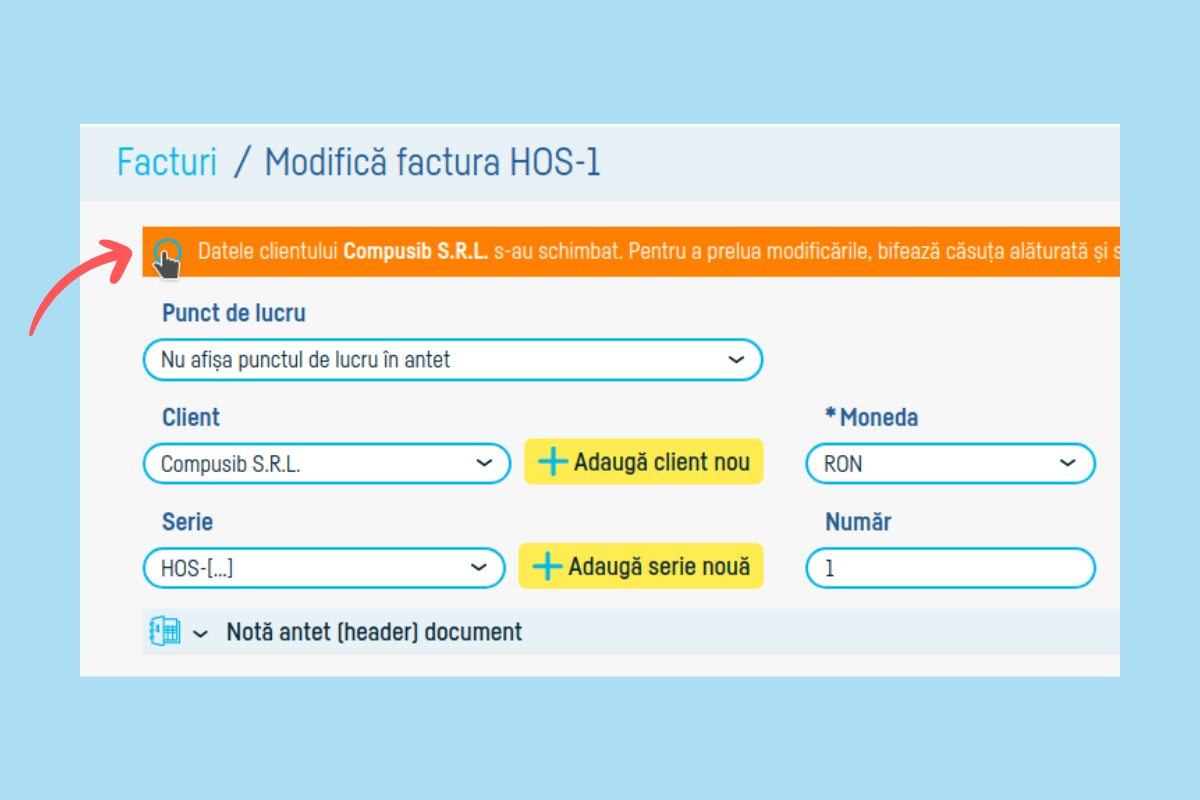Tick the checkbox in the orange notification banner
Screen dimensions: 1200x800
click(x=167, y=252)
